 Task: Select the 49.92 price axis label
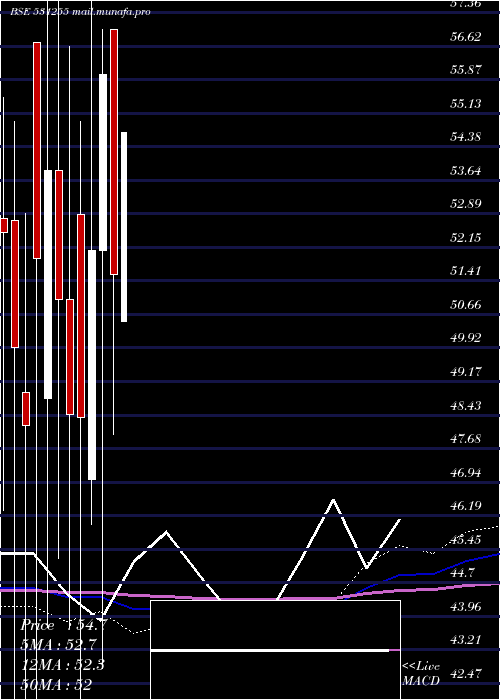465,338
